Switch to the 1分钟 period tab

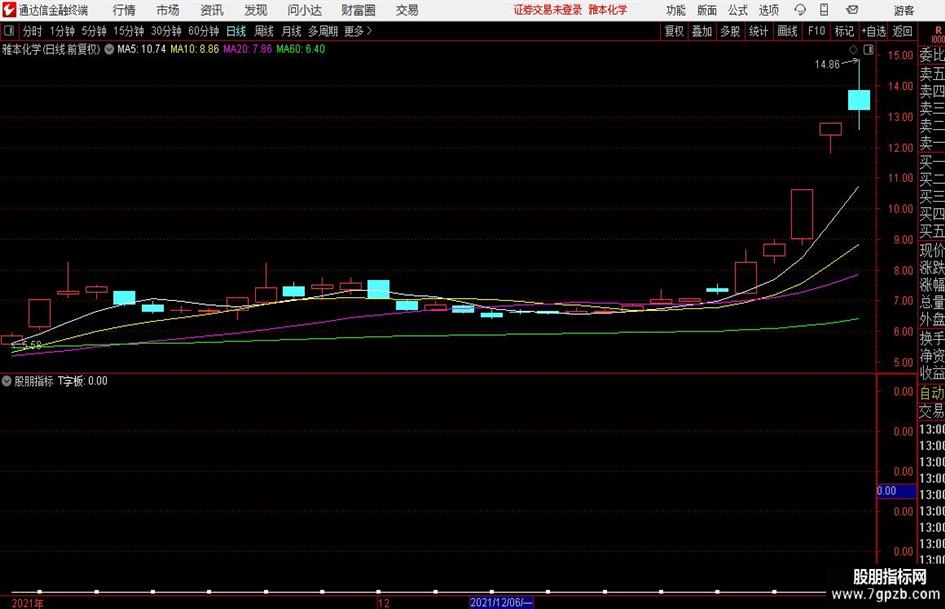tap(62, 31)
